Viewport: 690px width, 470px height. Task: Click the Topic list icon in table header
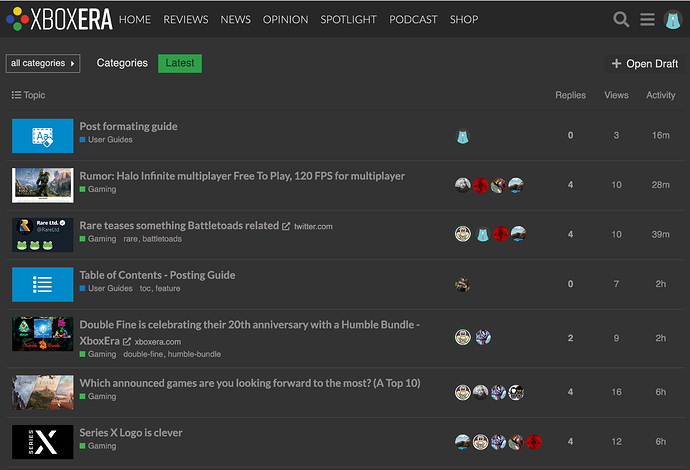(x=16, y=95)
